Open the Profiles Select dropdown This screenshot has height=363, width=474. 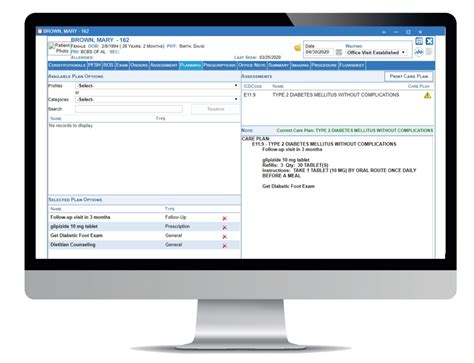(x=157, y=86)
